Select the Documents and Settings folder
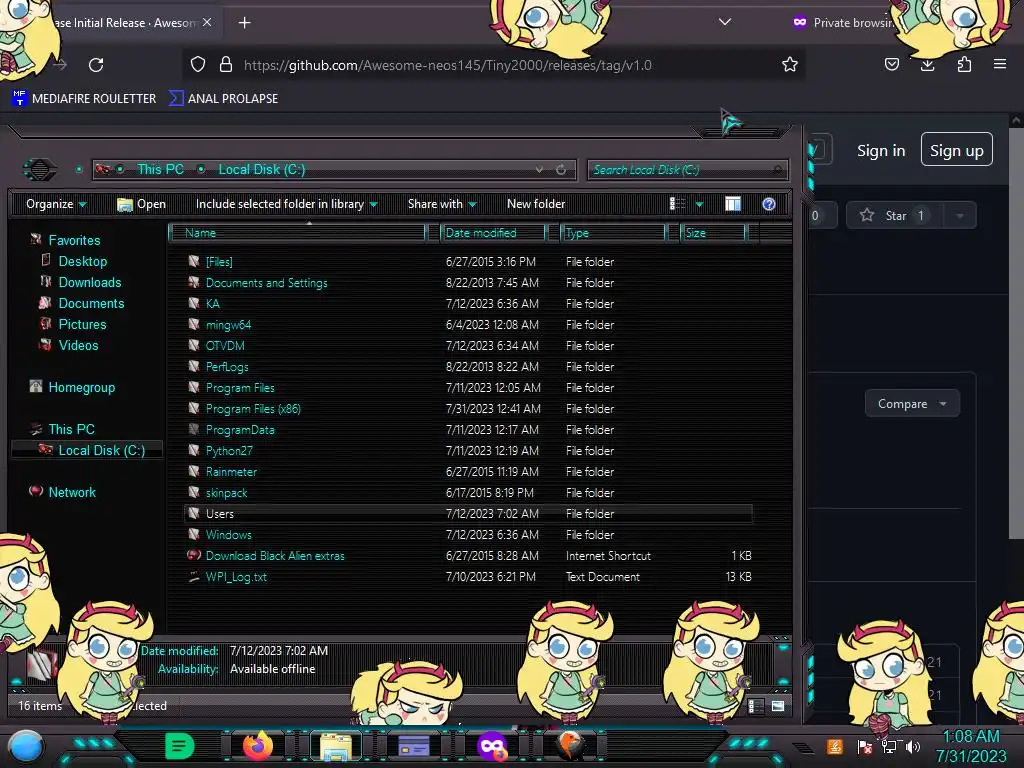Viewport: 1024px width, 768px height. coord(266,283)
